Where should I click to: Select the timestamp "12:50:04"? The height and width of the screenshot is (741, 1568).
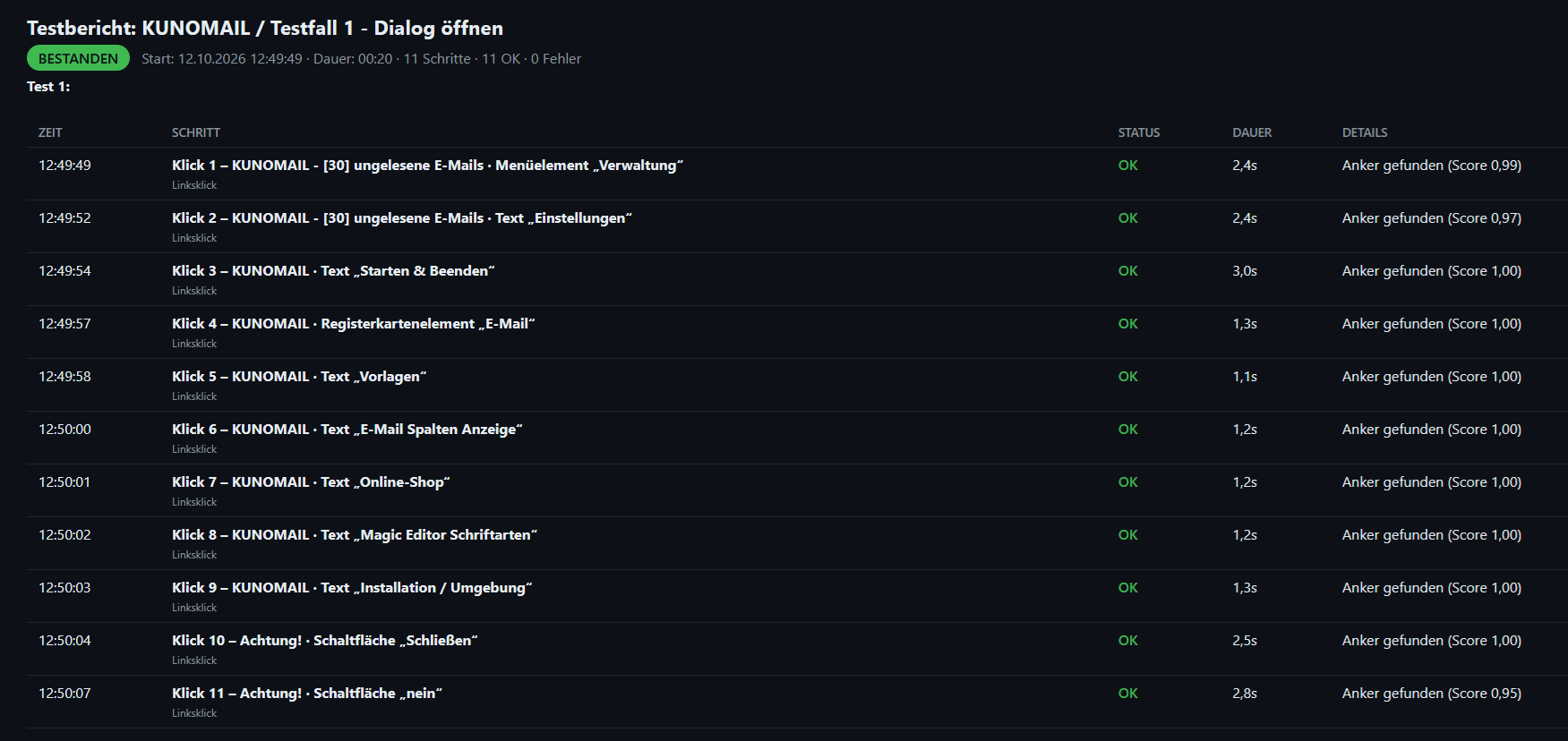coord(64,641)
